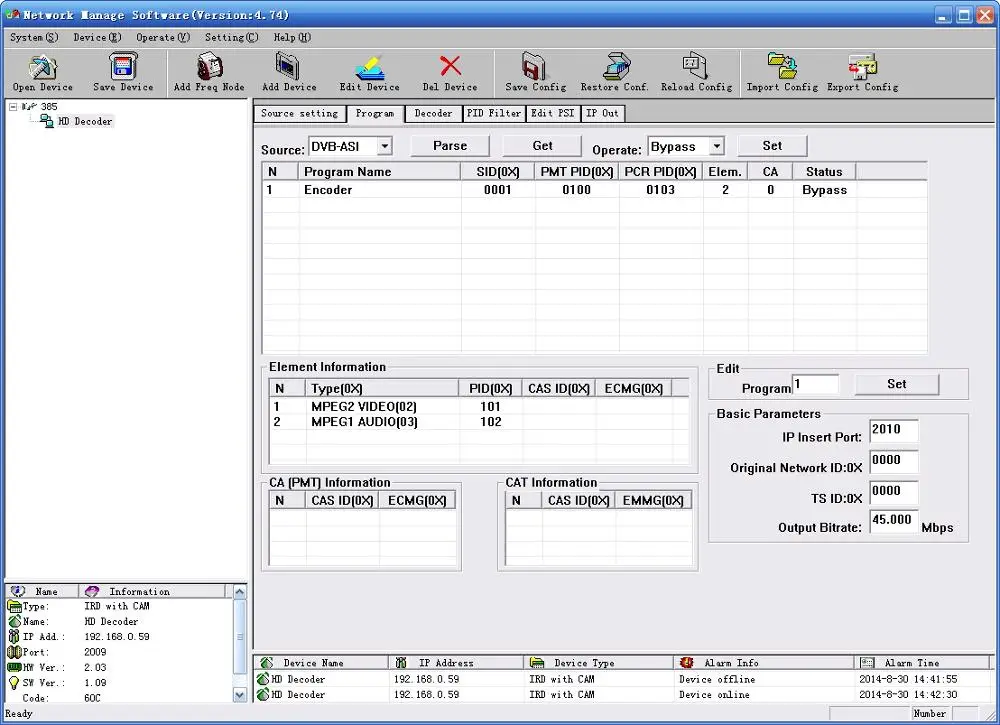This screenshot has height=725, width=1000.
Task: Open the Operate Bypass dropdown
Action: pyautogui.click(x=716, y=147)
